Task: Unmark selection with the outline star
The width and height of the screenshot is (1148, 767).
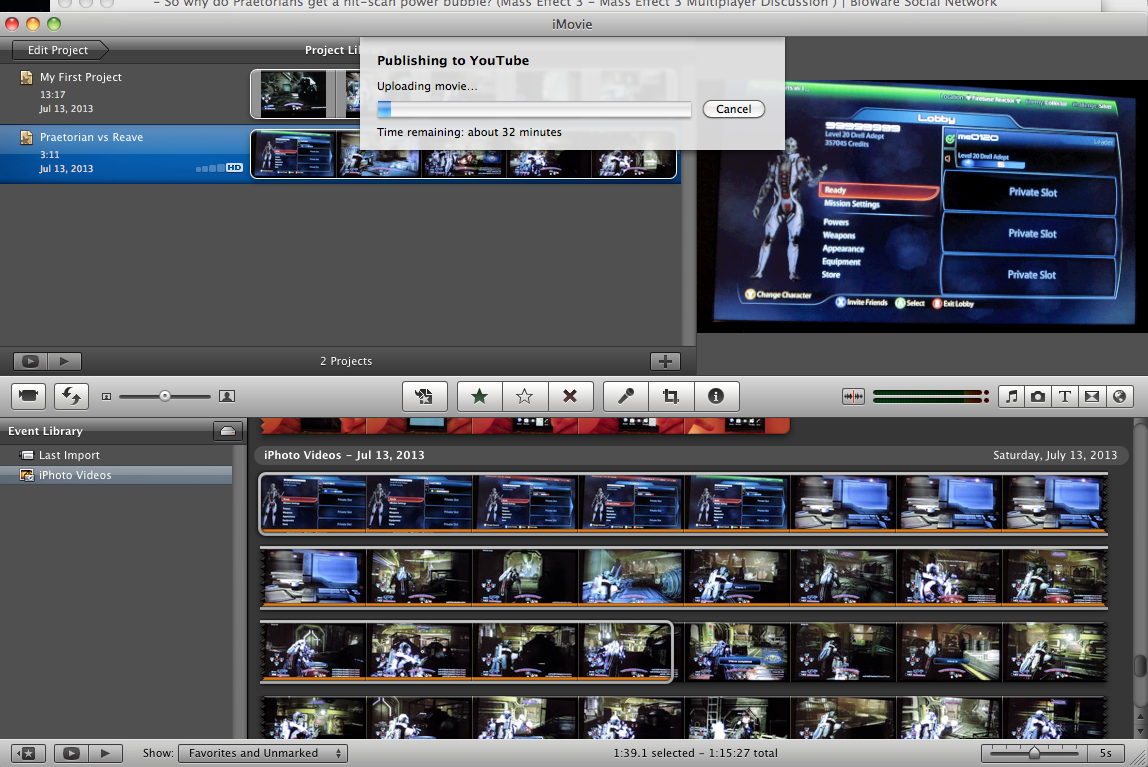Action: (x=524, y=396)
